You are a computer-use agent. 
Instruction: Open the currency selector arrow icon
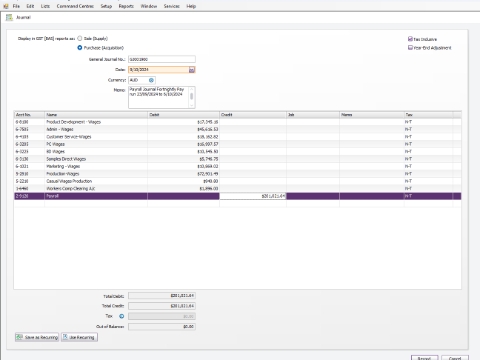tap(151, 80)
